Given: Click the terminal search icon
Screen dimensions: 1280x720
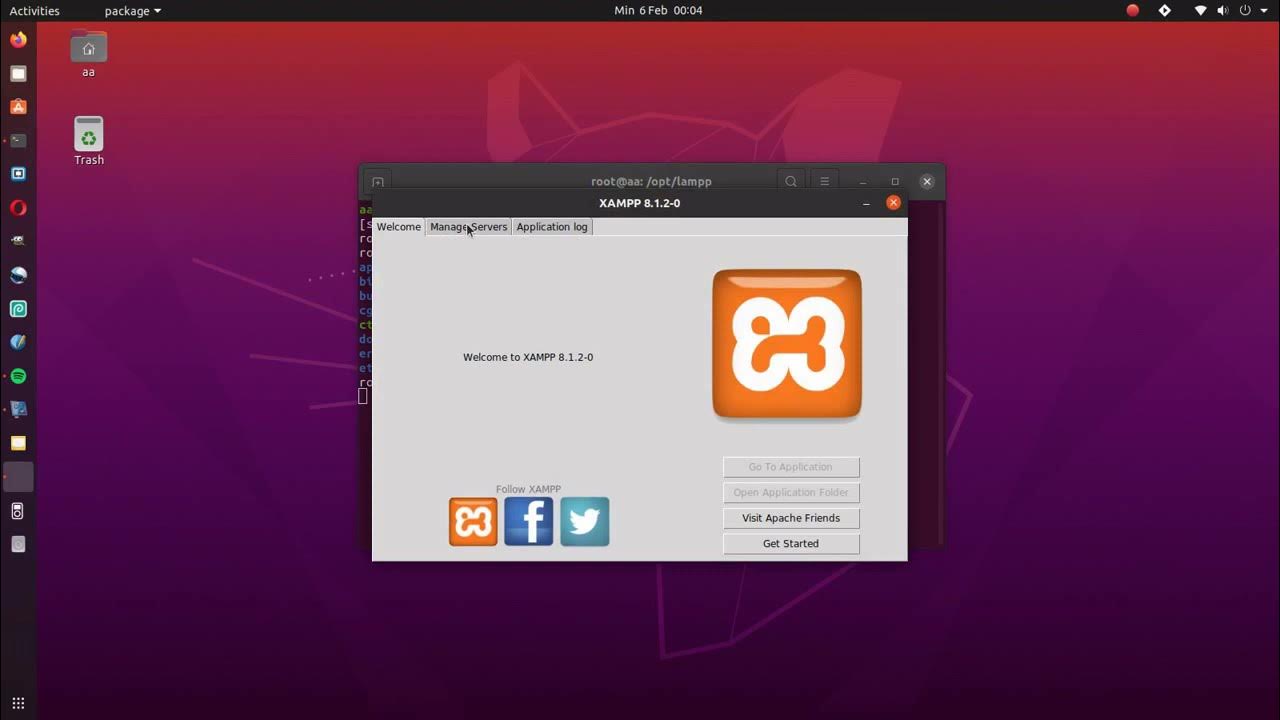Looking at the screenshot, I should click(x=791, y=182).
